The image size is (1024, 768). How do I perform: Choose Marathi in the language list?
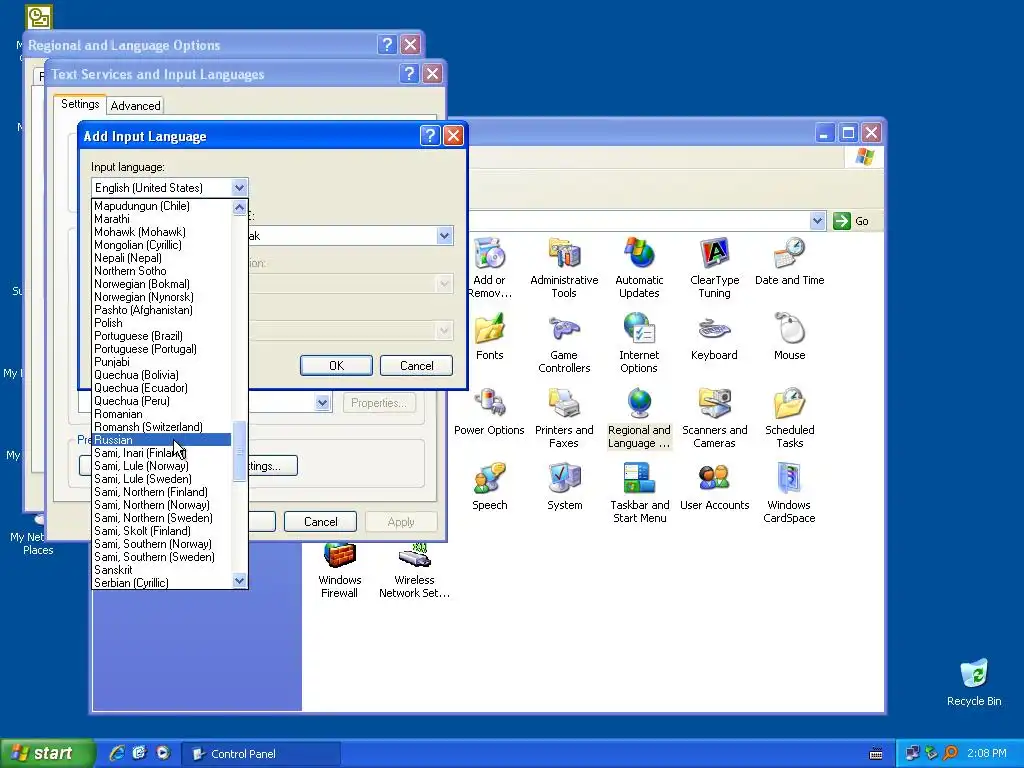click(162, 219)
